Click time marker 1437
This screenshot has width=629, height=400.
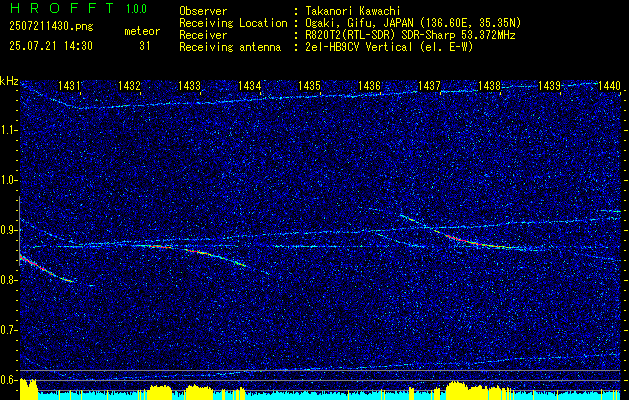429,85
